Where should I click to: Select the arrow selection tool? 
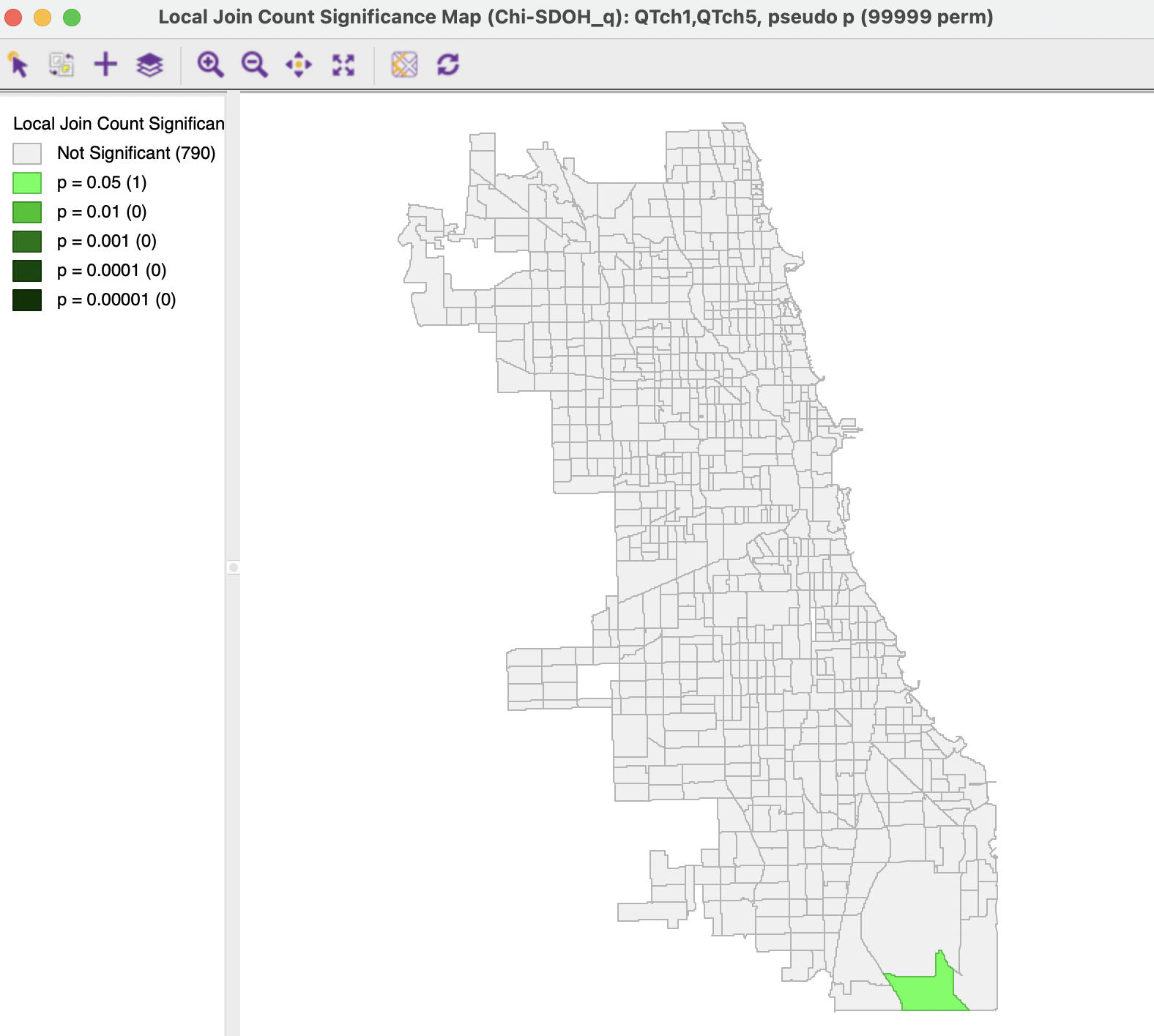point(18,64)
